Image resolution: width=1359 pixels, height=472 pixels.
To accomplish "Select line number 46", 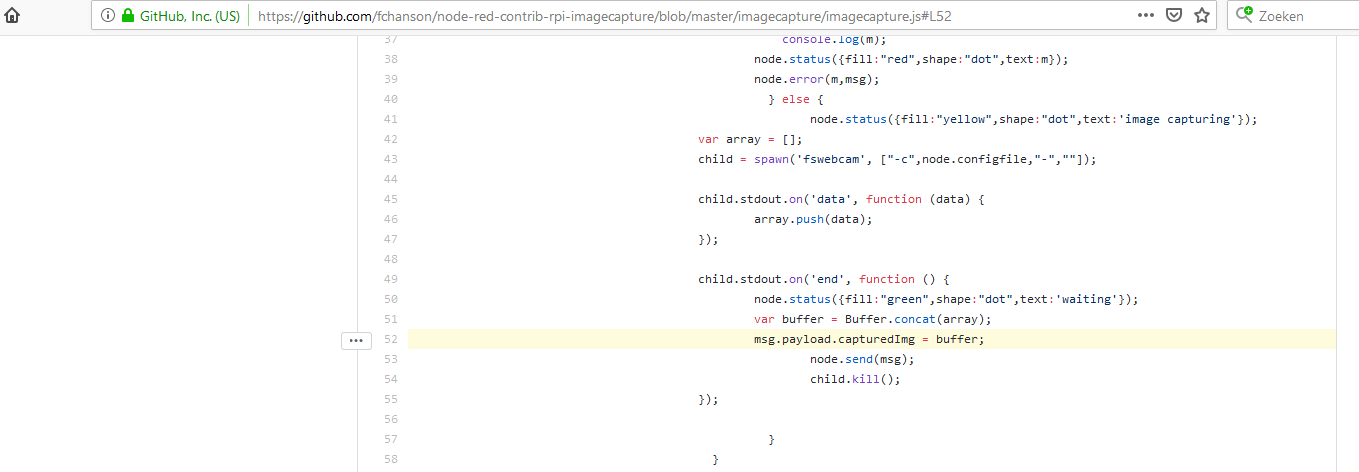I will pos(390,219).
